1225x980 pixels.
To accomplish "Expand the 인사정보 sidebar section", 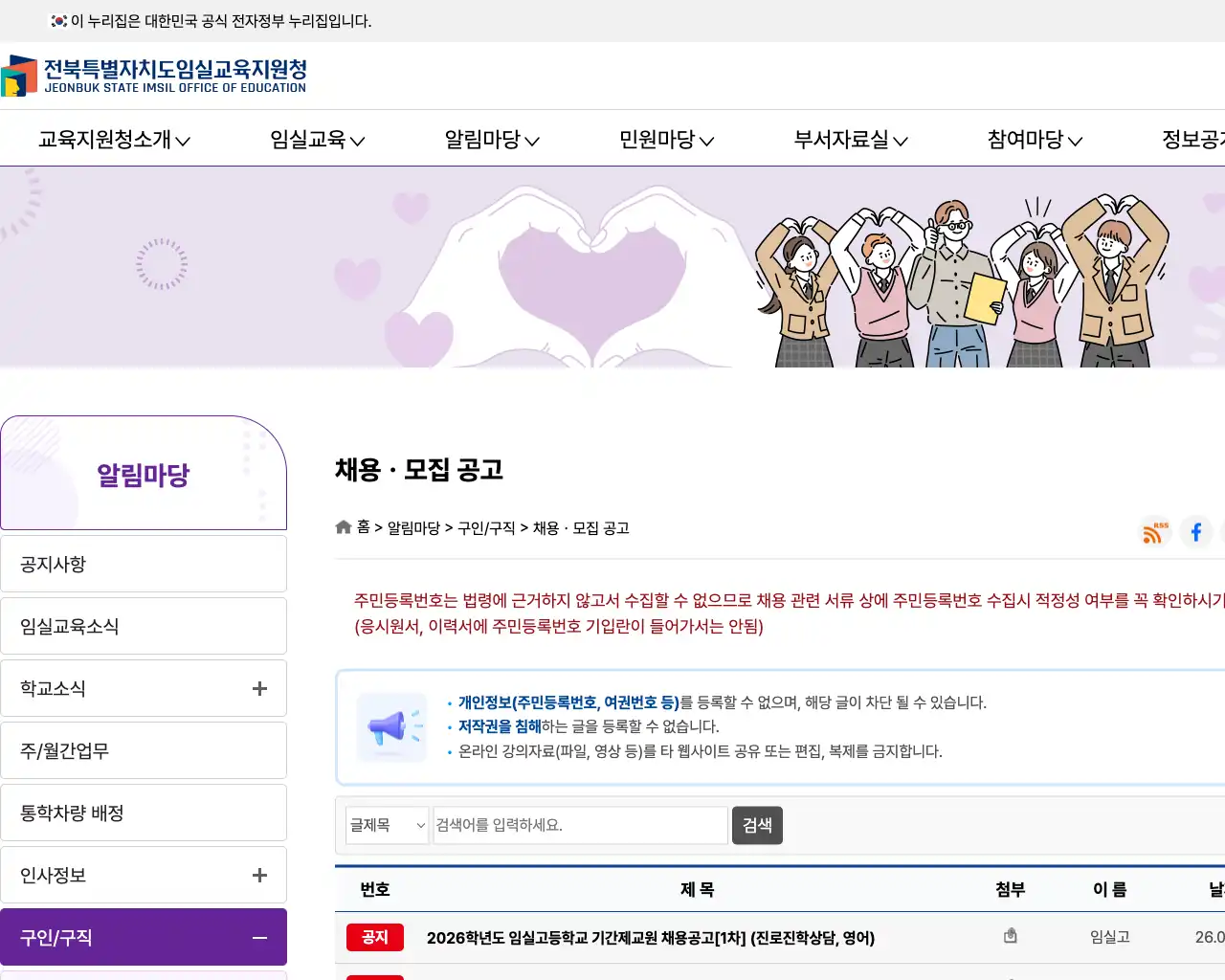I will point(258,874).
